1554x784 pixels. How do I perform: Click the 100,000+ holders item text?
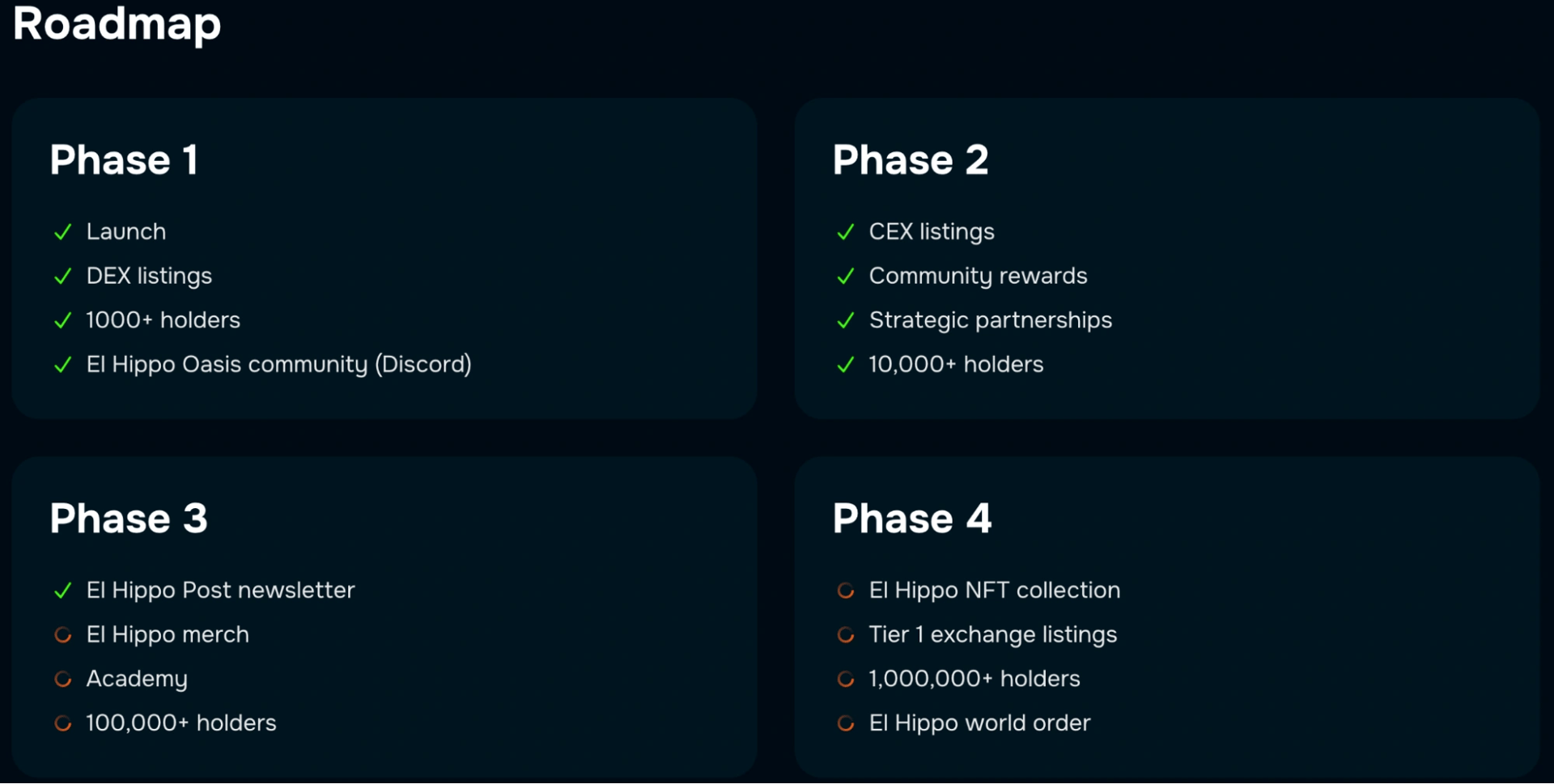tap(181, 723)
